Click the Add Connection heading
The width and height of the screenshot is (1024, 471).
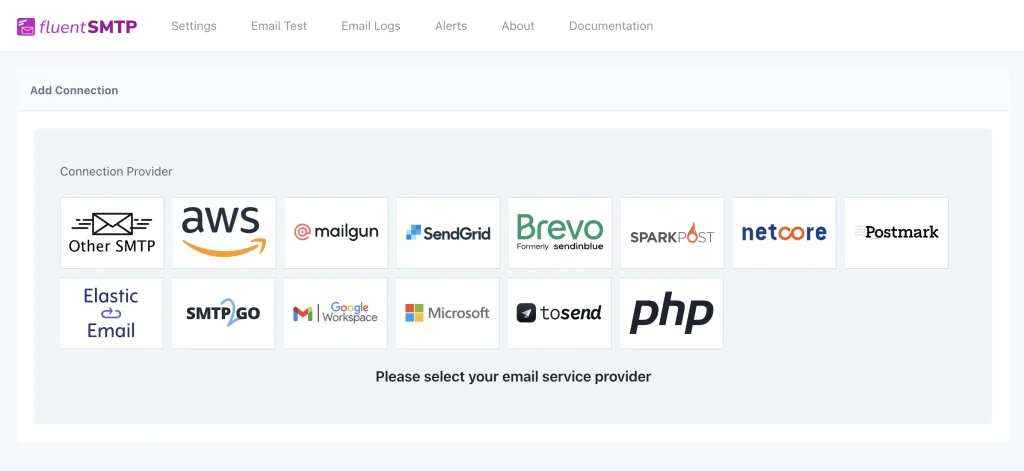pos(74,90)
